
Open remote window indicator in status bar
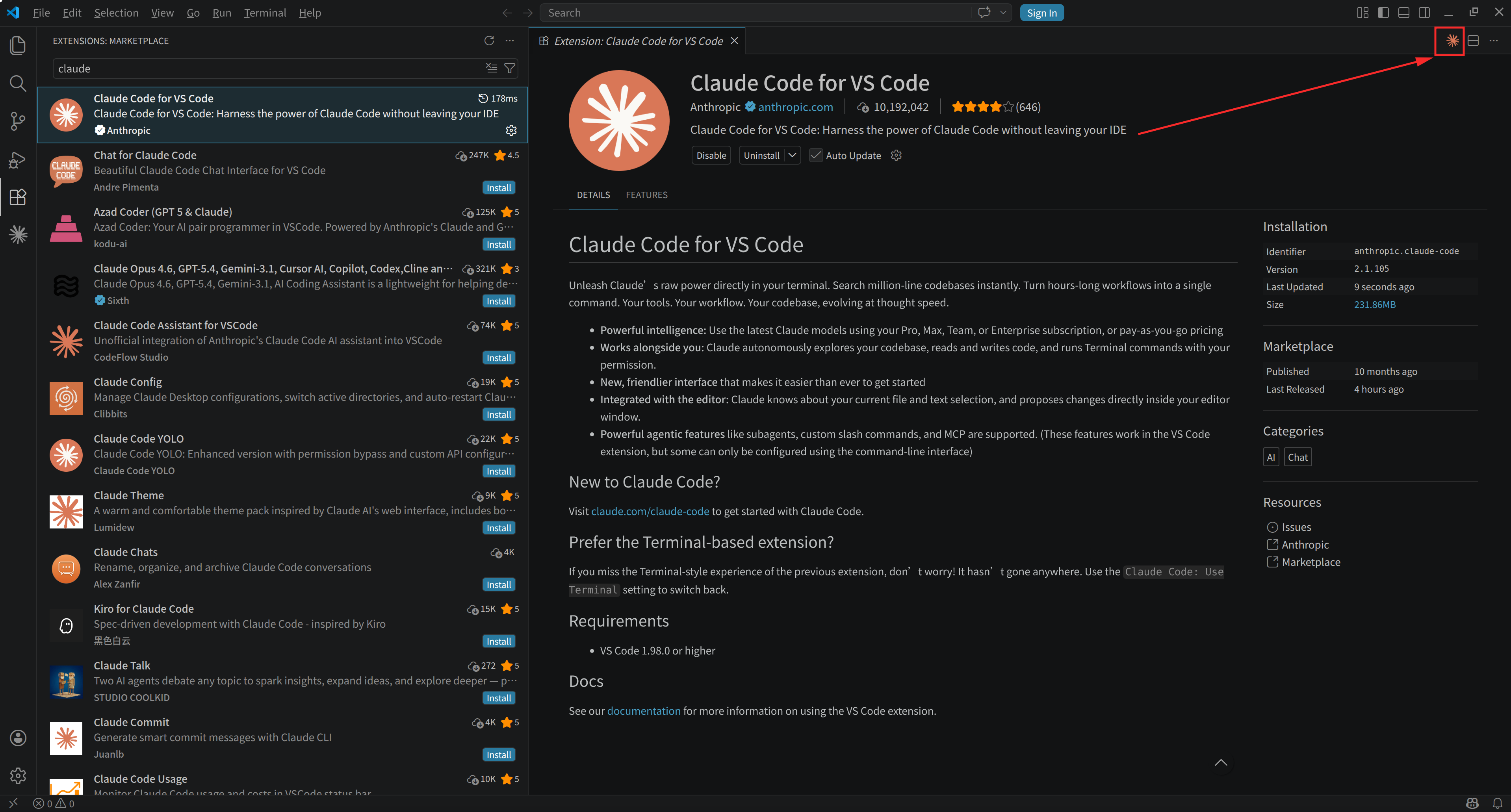[13, 803]
